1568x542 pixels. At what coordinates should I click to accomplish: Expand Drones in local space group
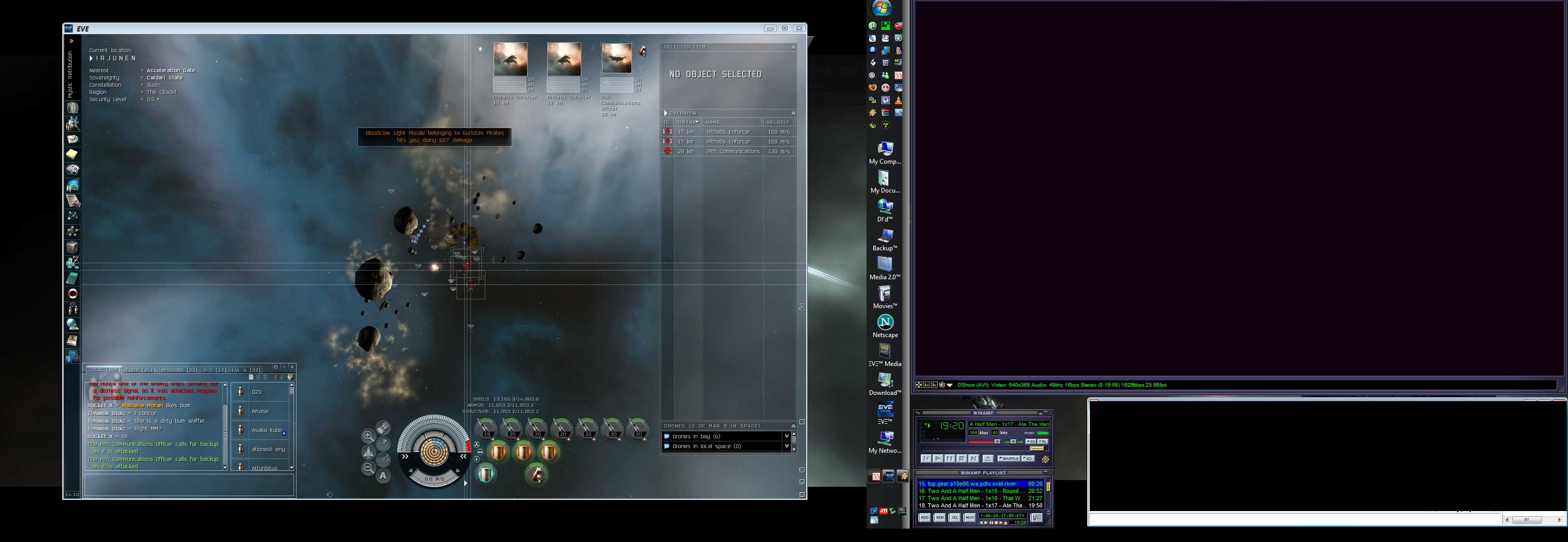[x=787, y=447]
